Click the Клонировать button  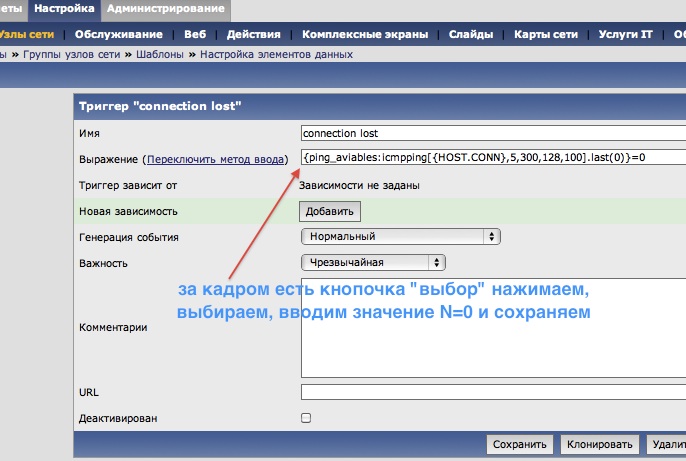(x=598, y=444)
